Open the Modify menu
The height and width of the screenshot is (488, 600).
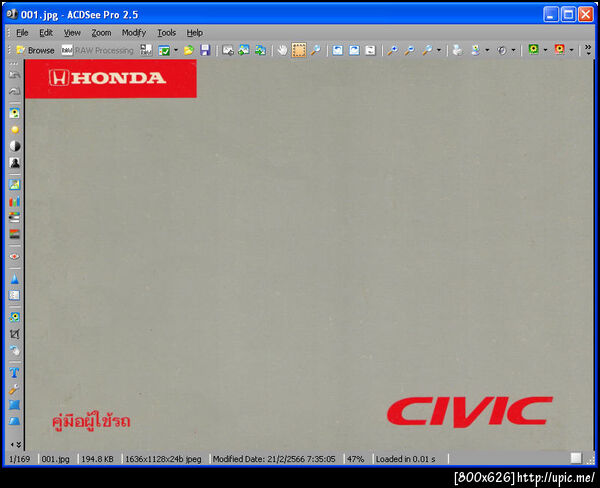[134, 33]
